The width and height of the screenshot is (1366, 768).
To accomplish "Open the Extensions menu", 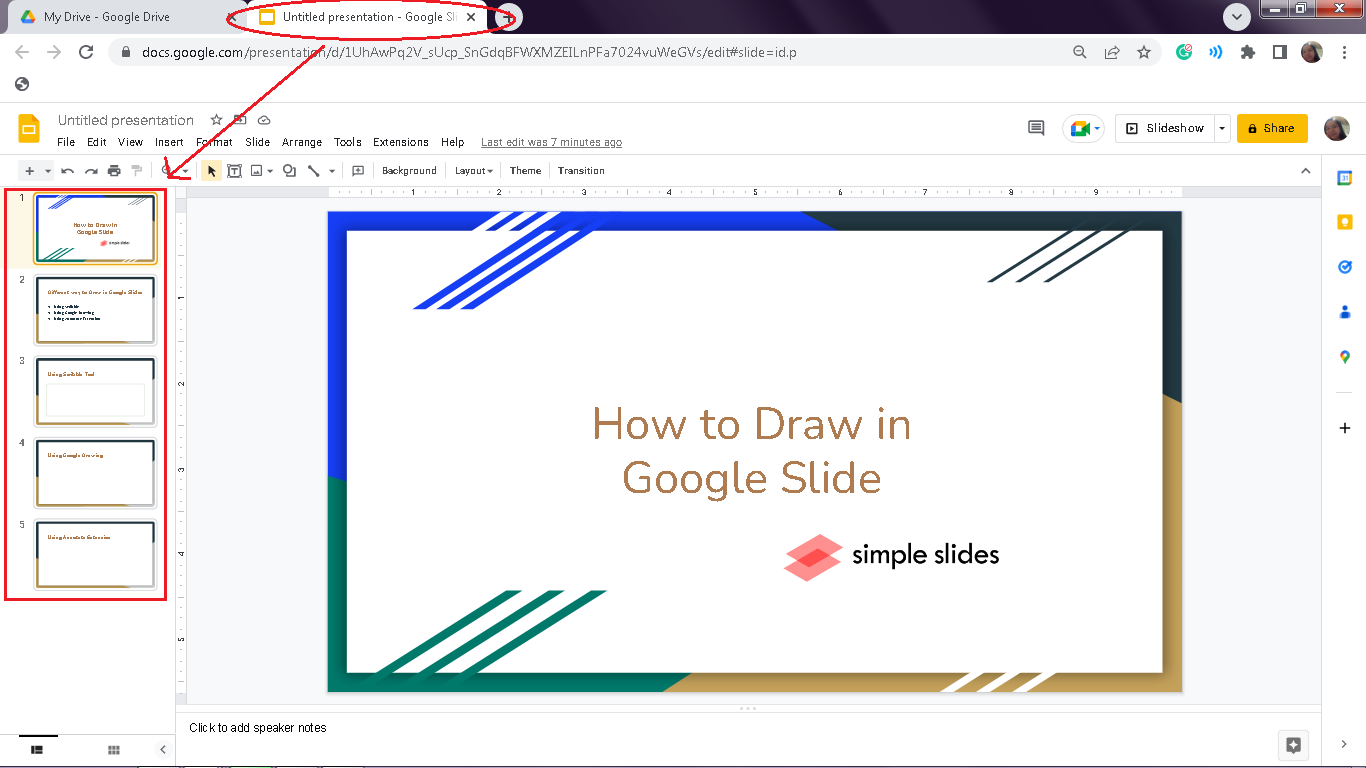I will [x=401, y=142].
